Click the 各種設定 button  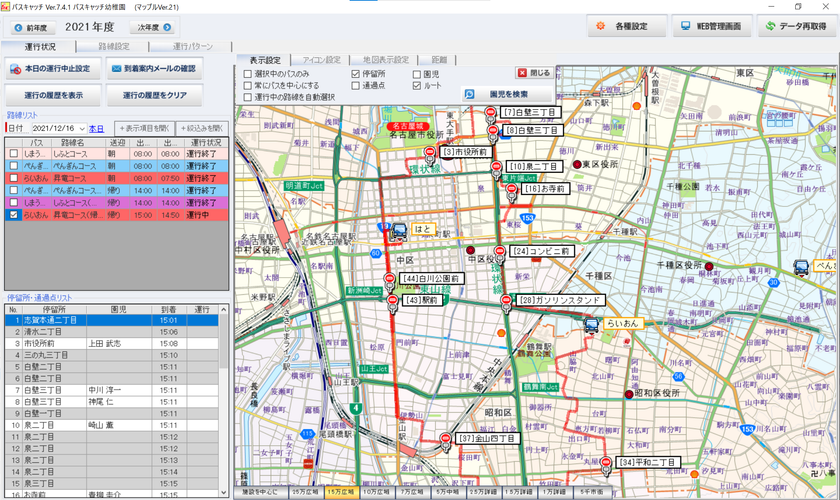point(628,26)
